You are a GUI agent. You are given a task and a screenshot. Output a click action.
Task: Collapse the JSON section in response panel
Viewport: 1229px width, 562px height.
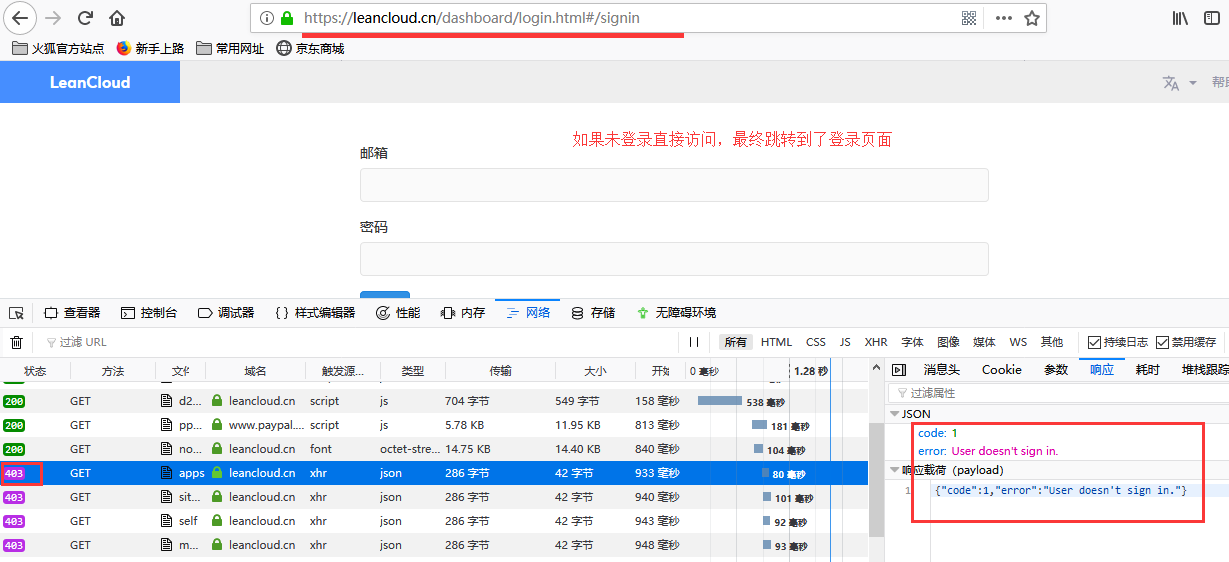click(894, 414)
